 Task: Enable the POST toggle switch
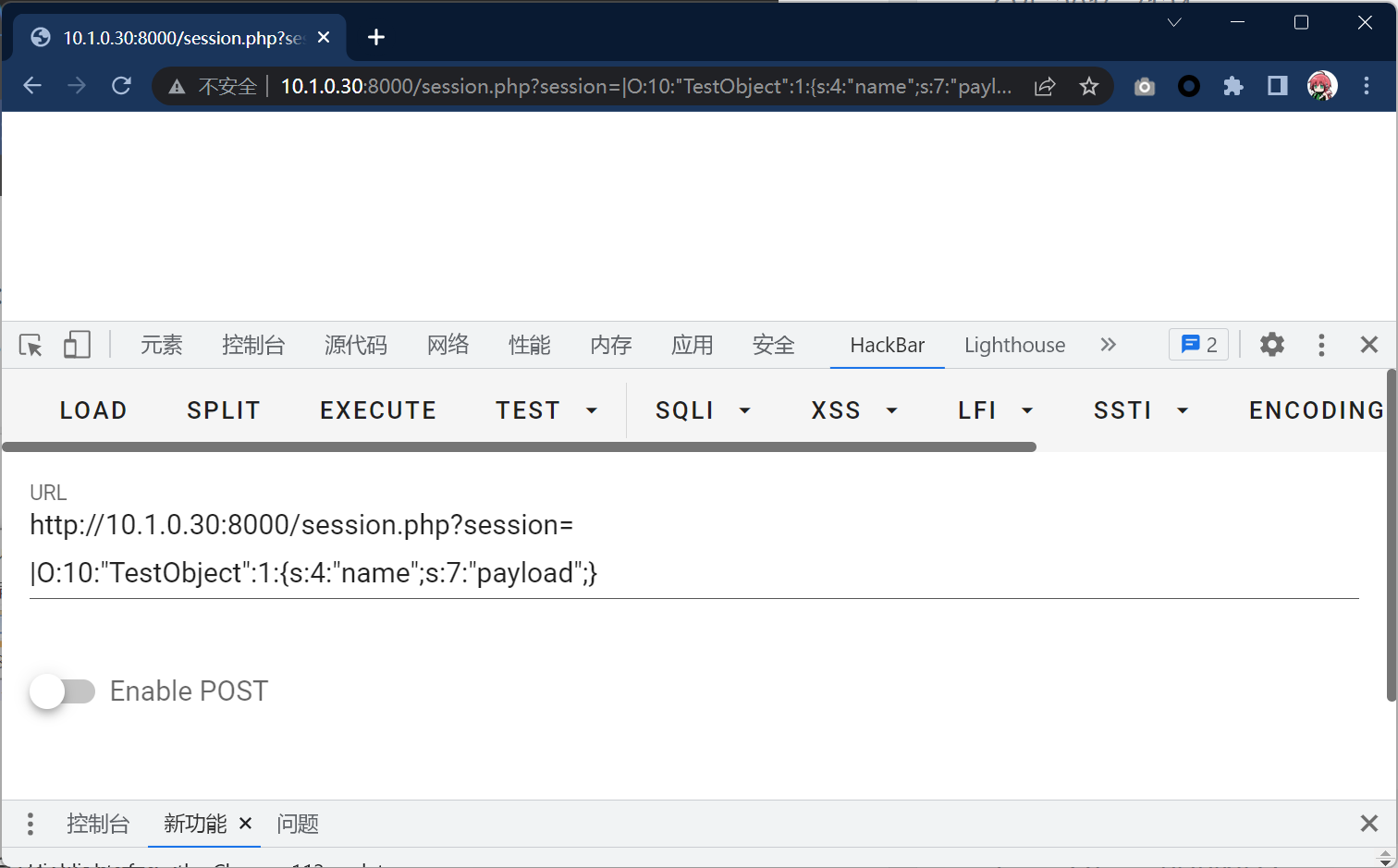click(62, 691)
